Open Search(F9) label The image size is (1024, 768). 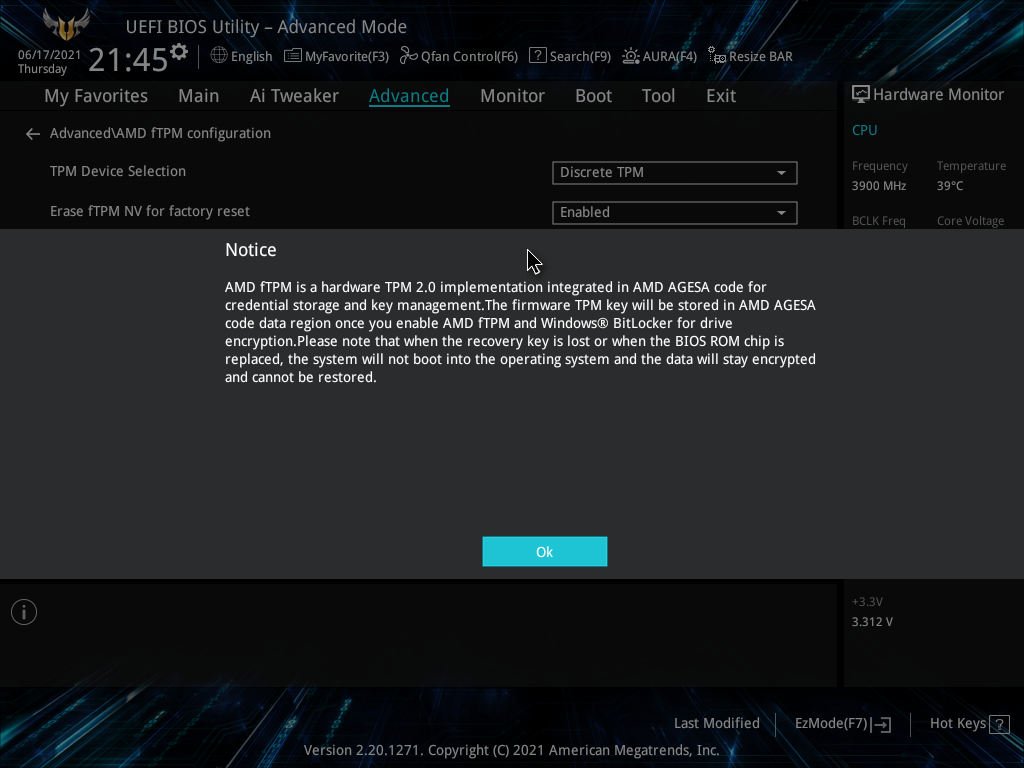click(x=580, y=57)
